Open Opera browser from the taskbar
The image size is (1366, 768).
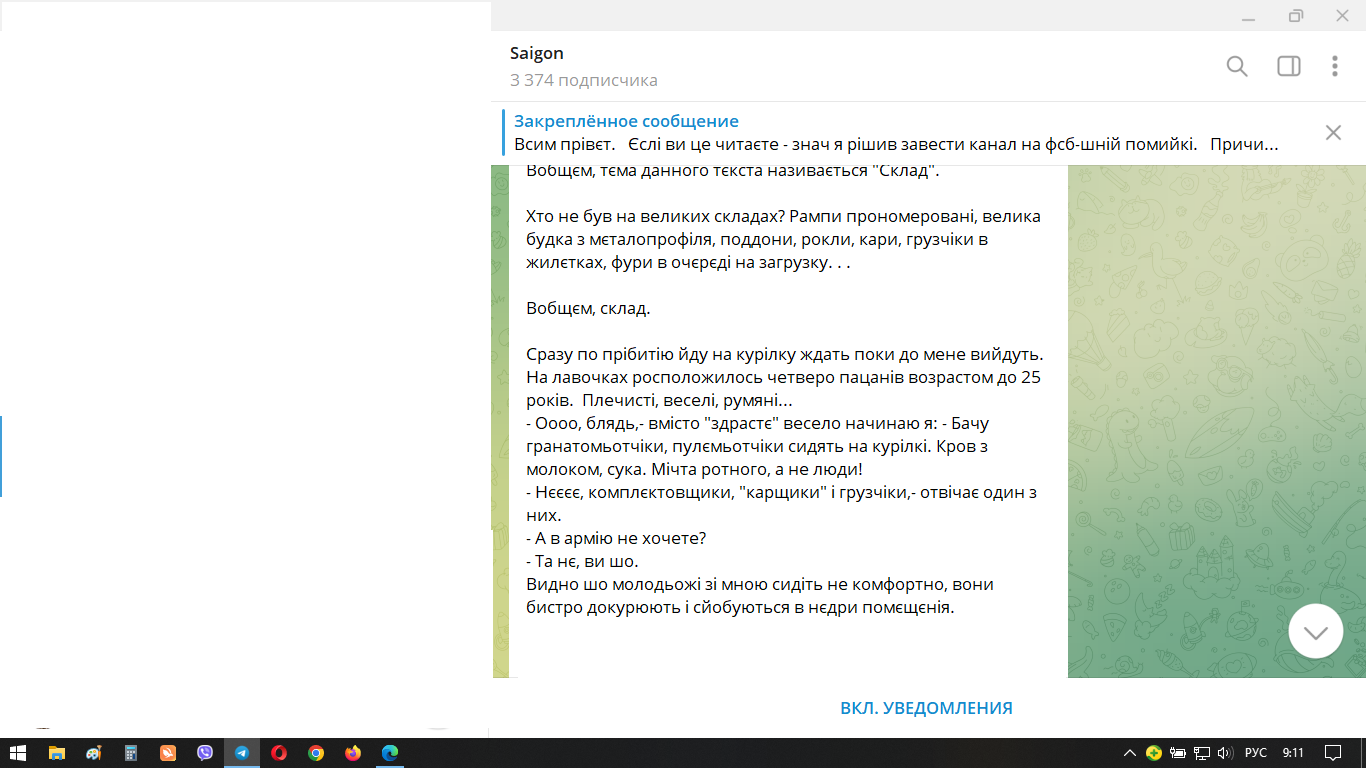[x=279, y=753]
